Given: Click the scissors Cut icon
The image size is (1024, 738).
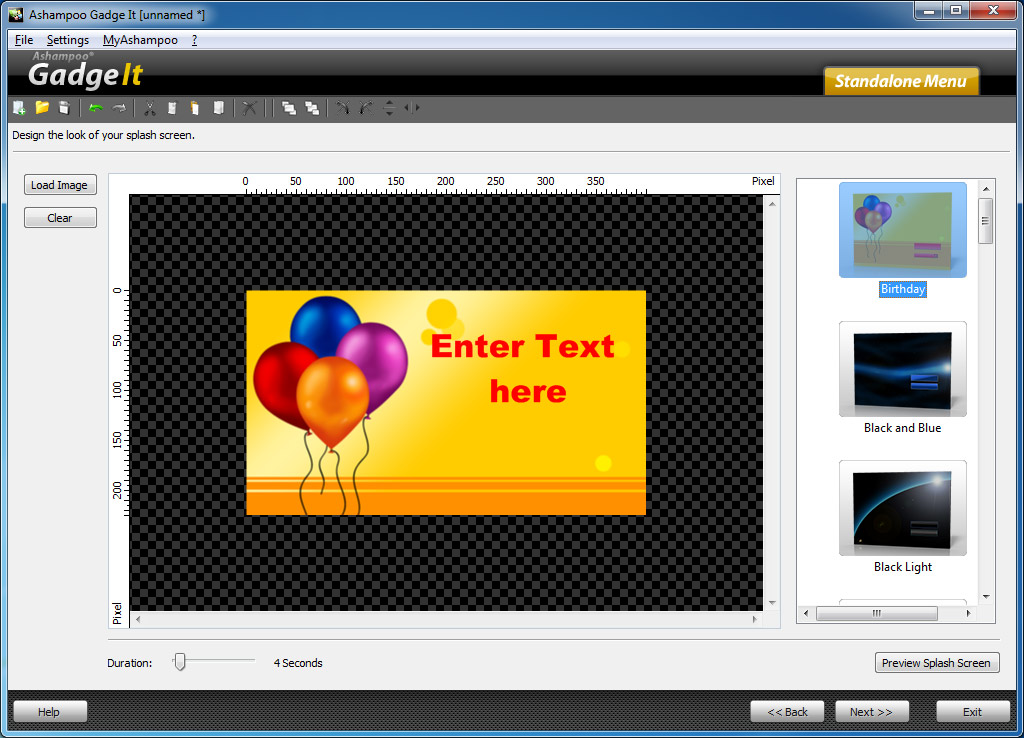Looking at the screenshot, I should pos(150,108).
